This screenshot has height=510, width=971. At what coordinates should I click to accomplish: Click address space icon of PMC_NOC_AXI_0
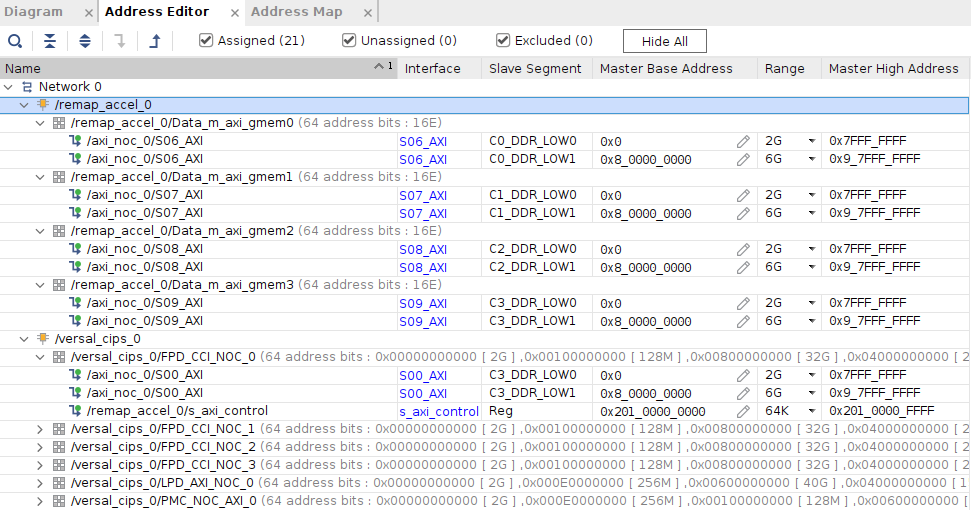59,500
